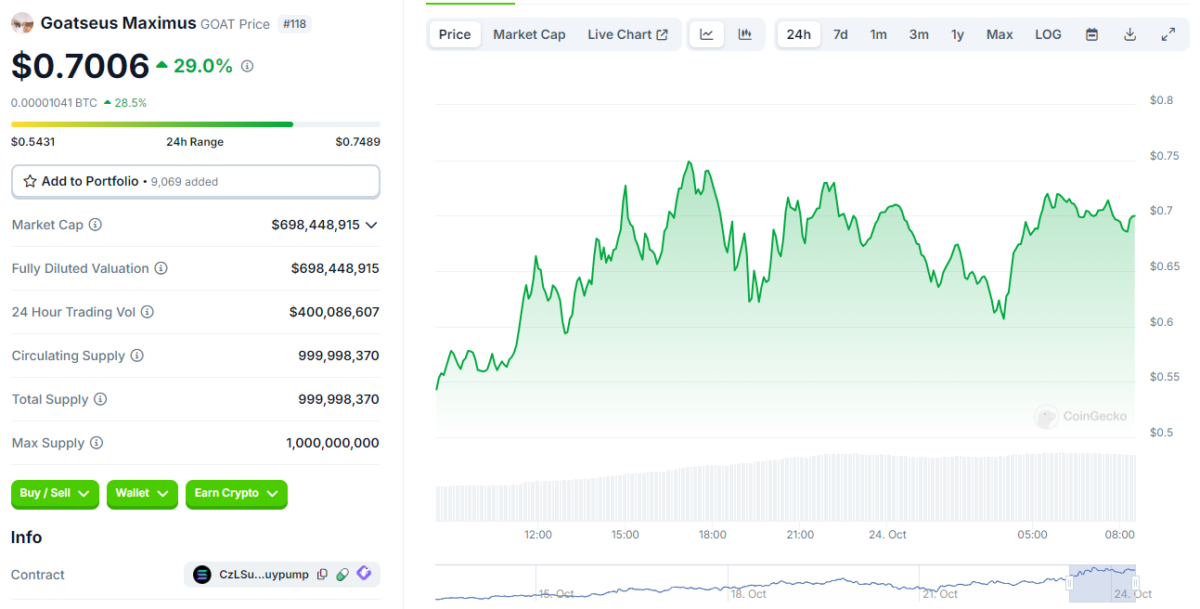Toggle the LOG scale option
The width and height of the screenshot is (1200, 609).
1048,34
